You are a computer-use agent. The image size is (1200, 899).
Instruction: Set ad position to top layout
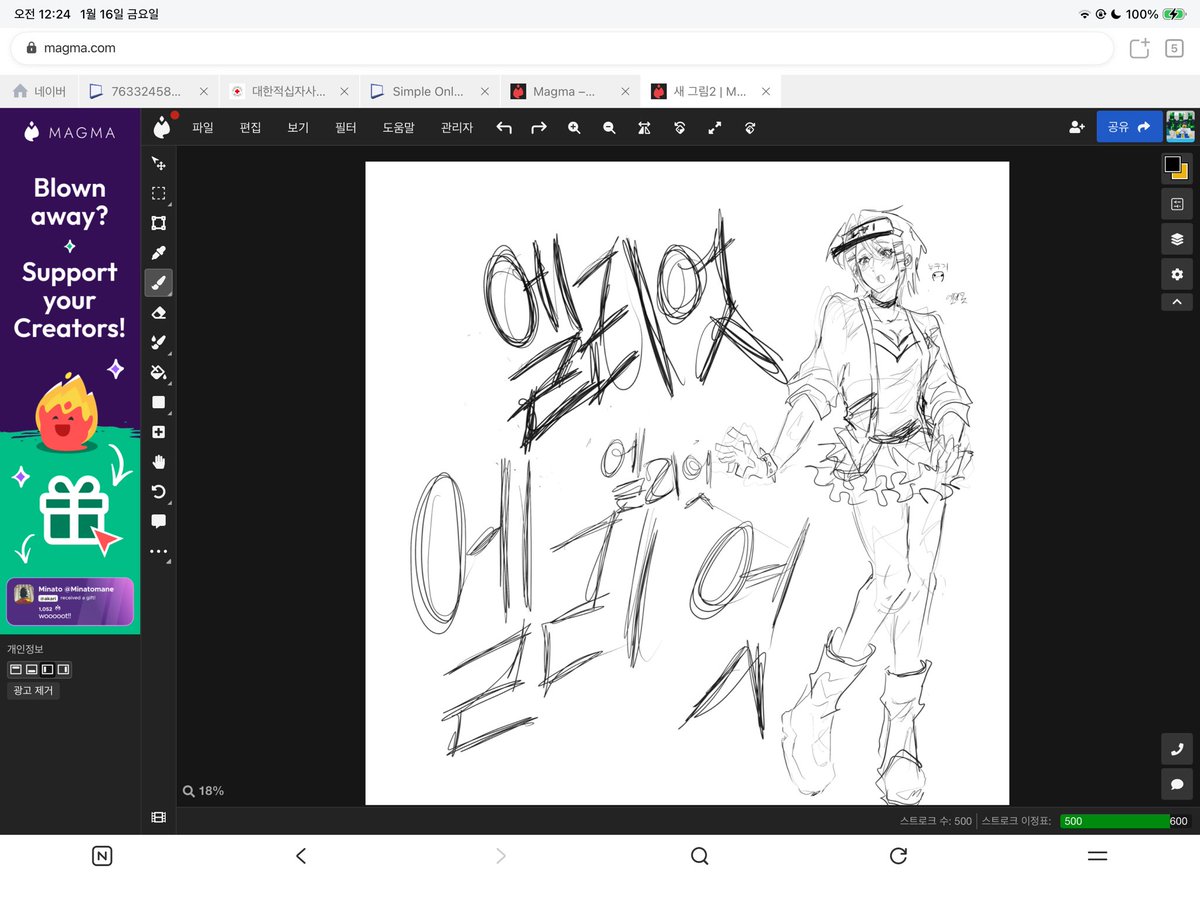point(15,669)
